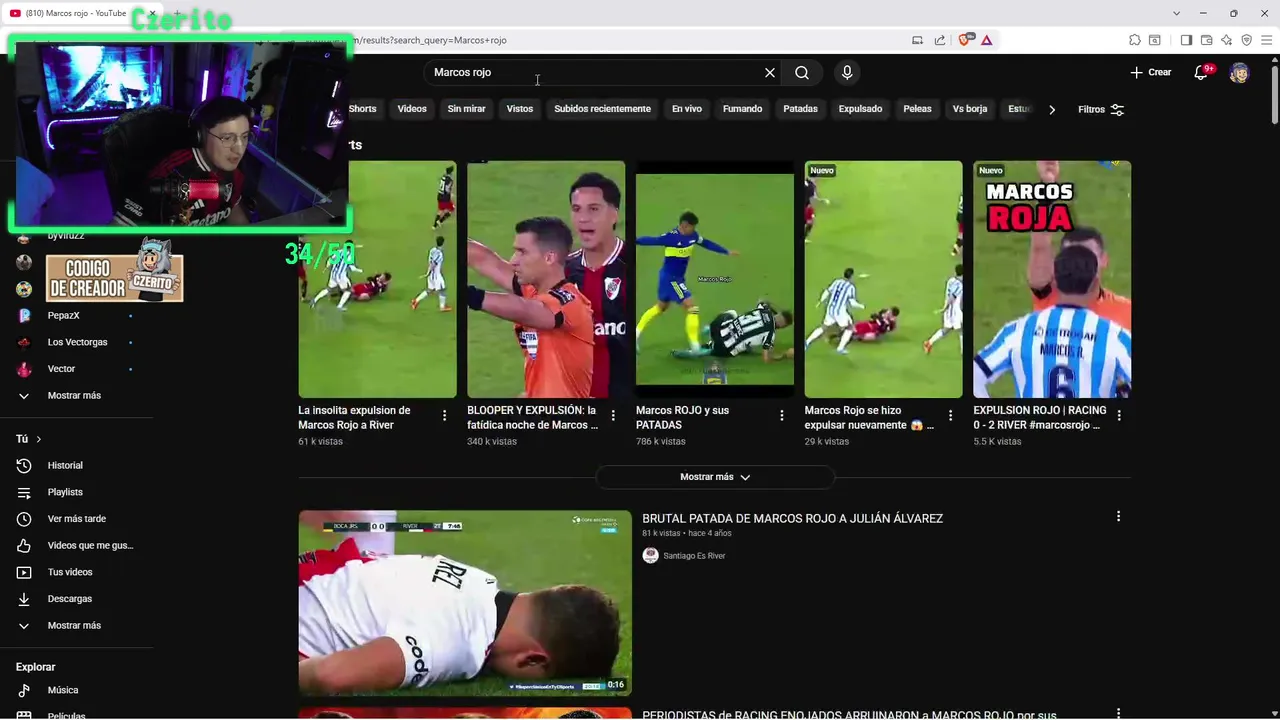Open the Leo AI sparkle icon
The height and width of the screenshot is (720, 1280).
(x=1226, y=40)
